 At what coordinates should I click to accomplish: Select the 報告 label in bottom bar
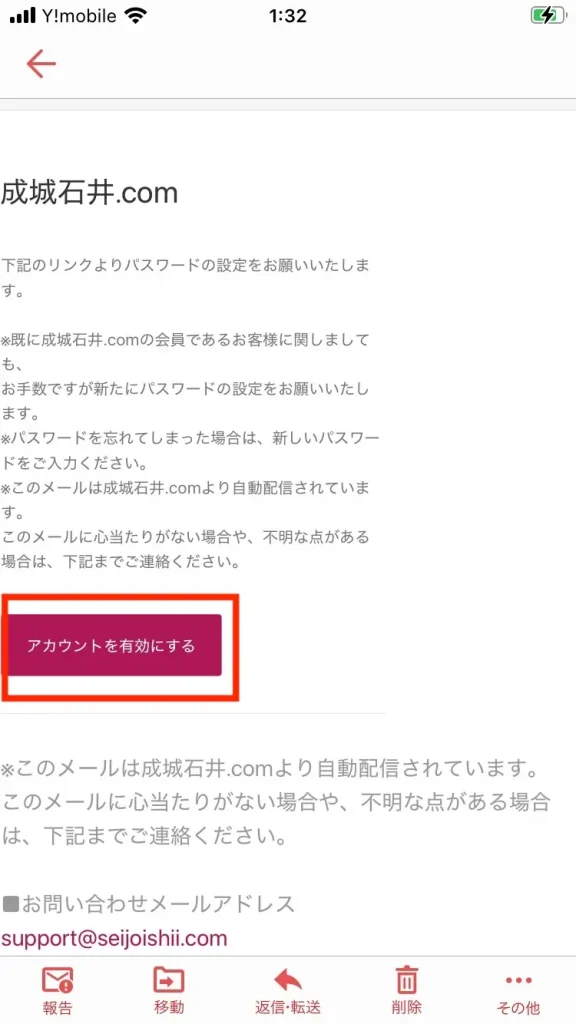(x=57, y=1008)
